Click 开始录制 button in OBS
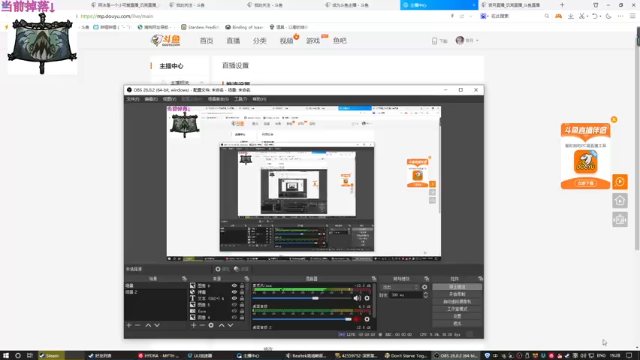 point(457,294)
